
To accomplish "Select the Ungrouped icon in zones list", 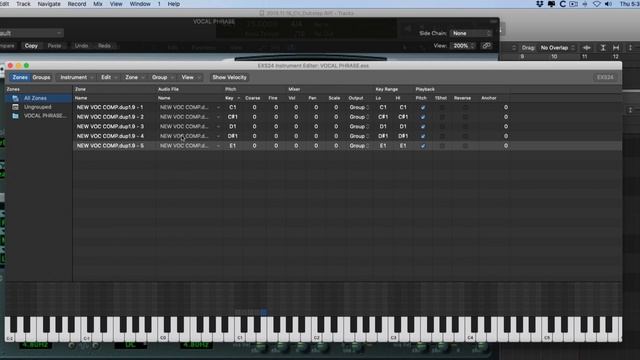I will tap(16, 107).
